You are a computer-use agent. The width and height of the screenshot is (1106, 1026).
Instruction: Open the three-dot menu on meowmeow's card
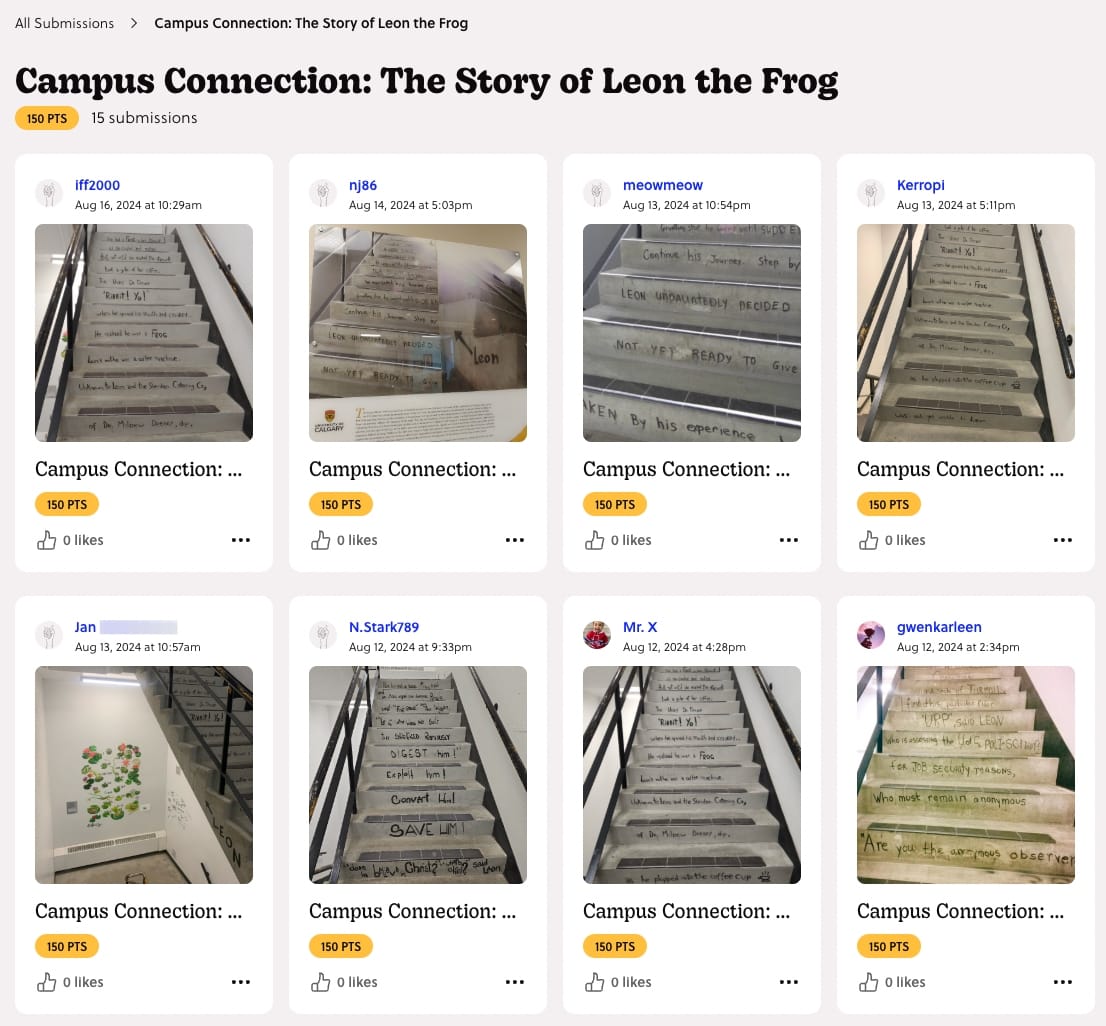tap(789, 539)
